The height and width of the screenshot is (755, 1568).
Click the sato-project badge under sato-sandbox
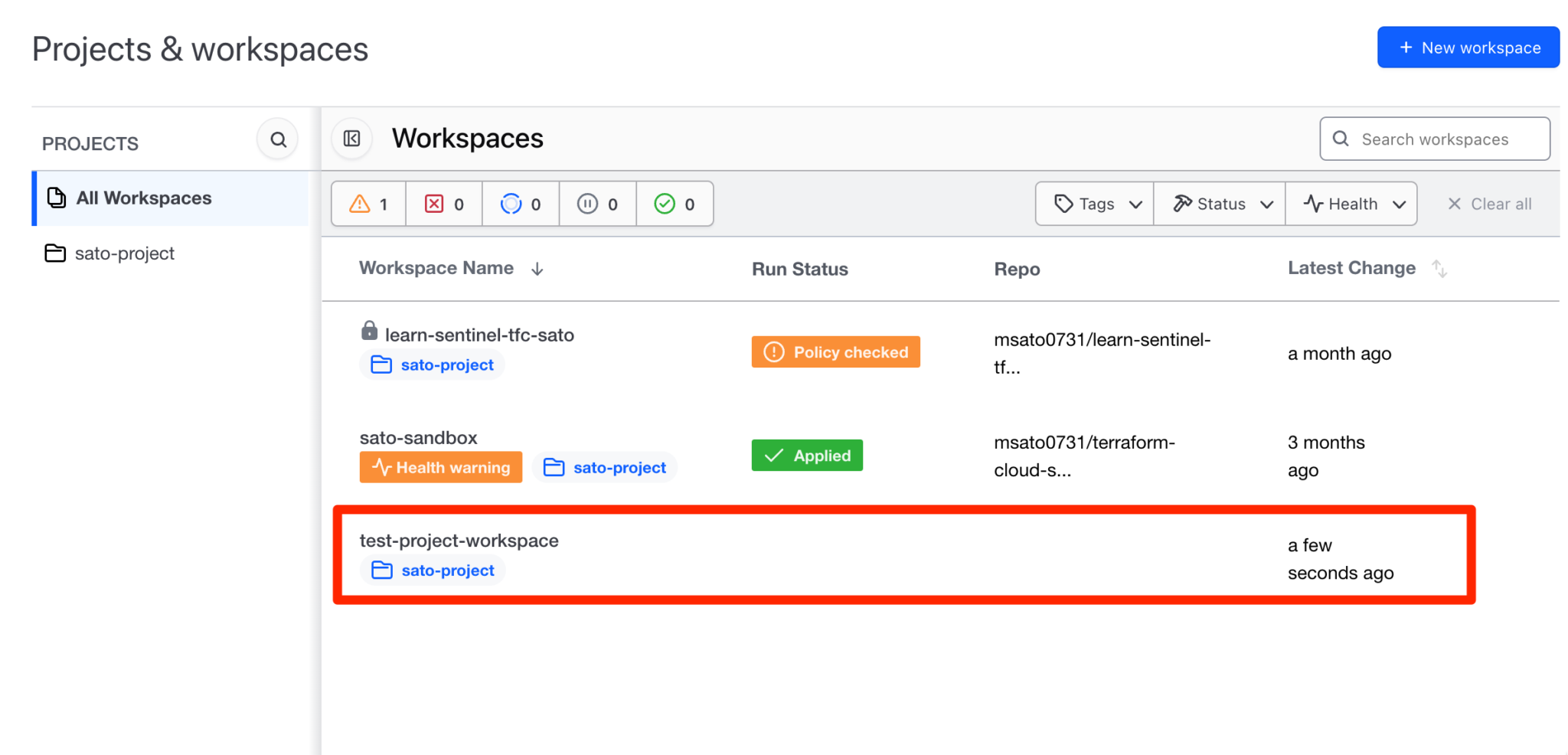point(604,467)
